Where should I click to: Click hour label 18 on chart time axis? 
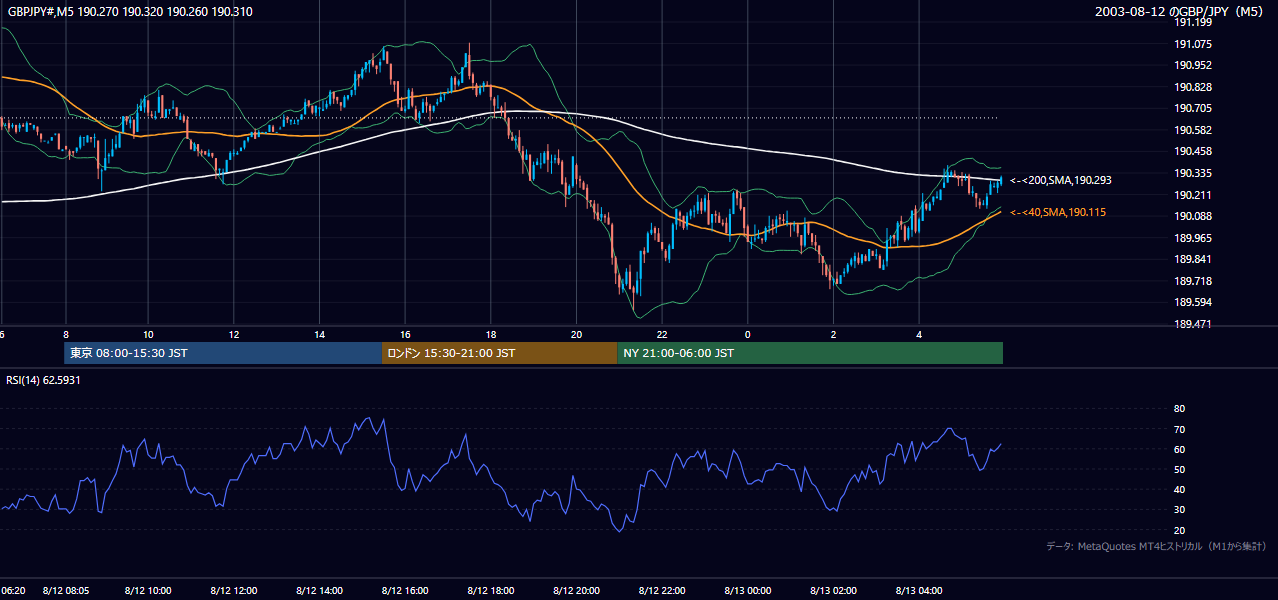[x=490, y=334]
